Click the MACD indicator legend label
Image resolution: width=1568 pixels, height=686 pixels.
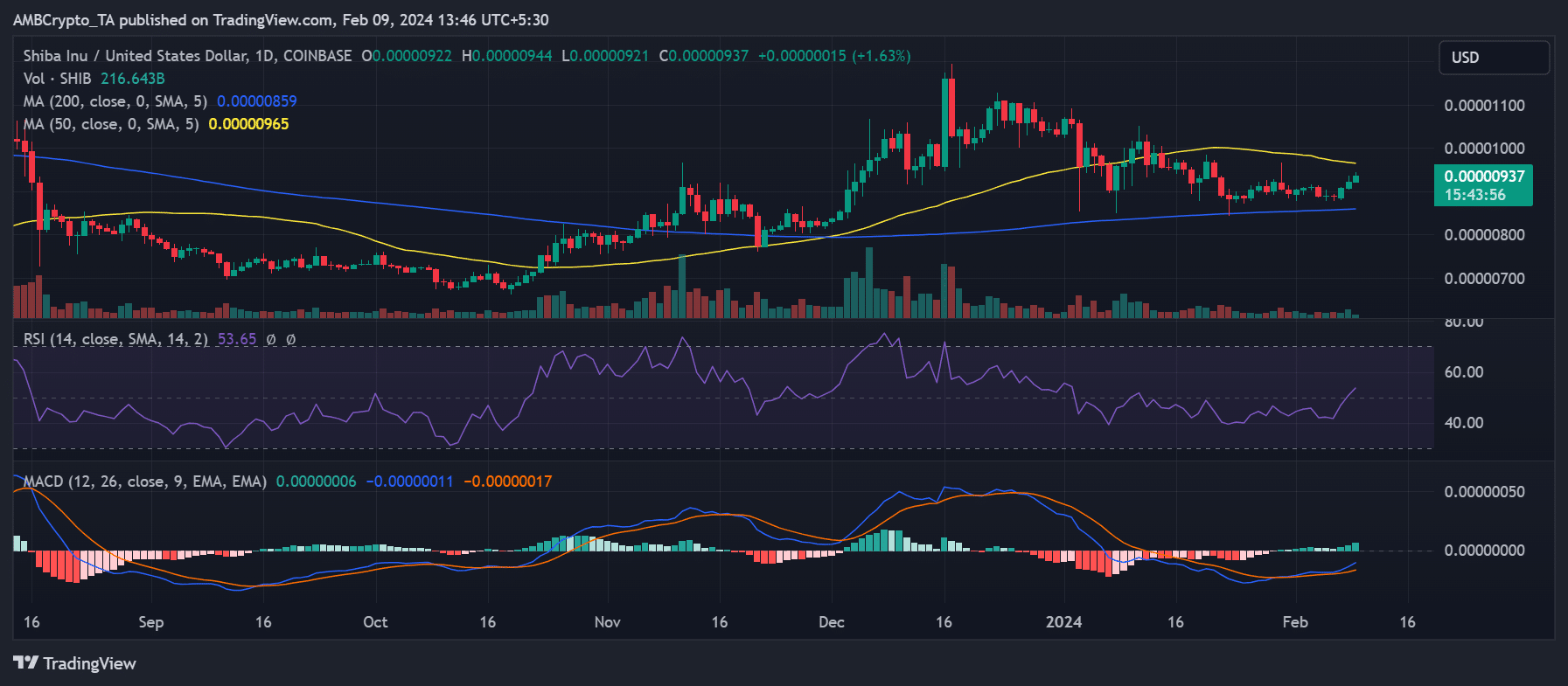point(145,482)
